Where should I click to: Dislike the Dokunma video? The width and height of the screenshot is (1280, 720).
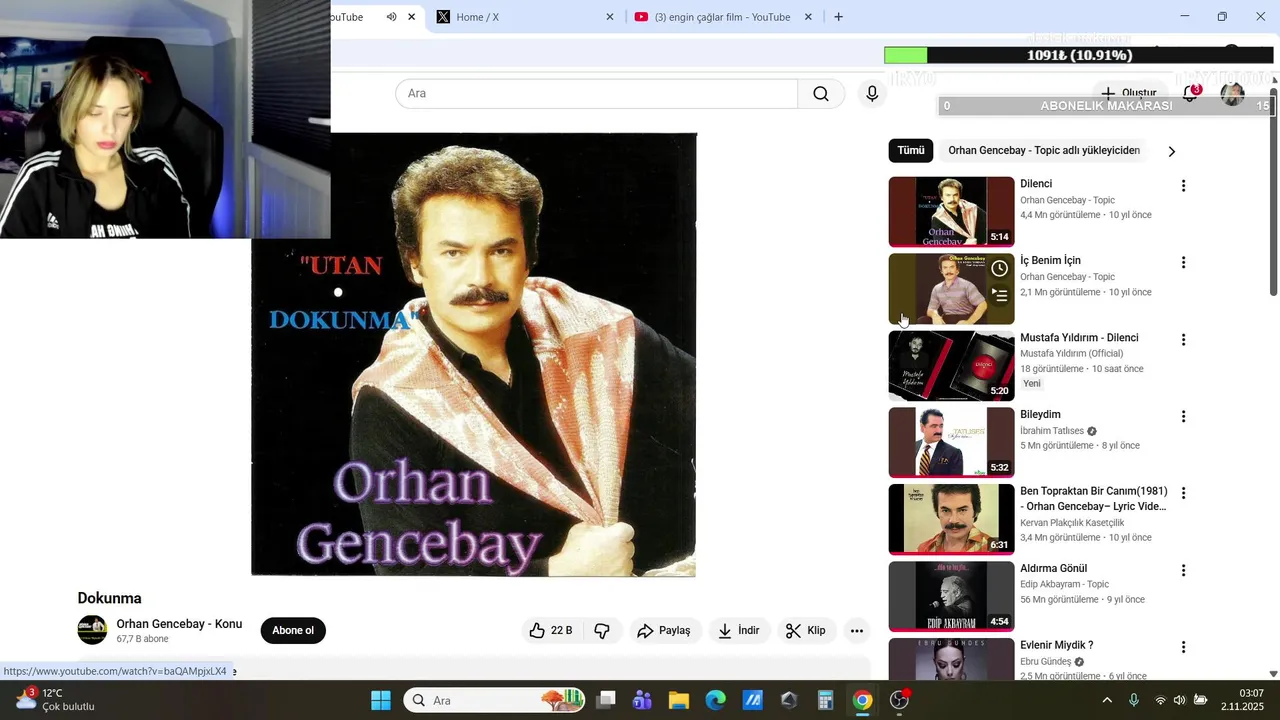(602, 630)
